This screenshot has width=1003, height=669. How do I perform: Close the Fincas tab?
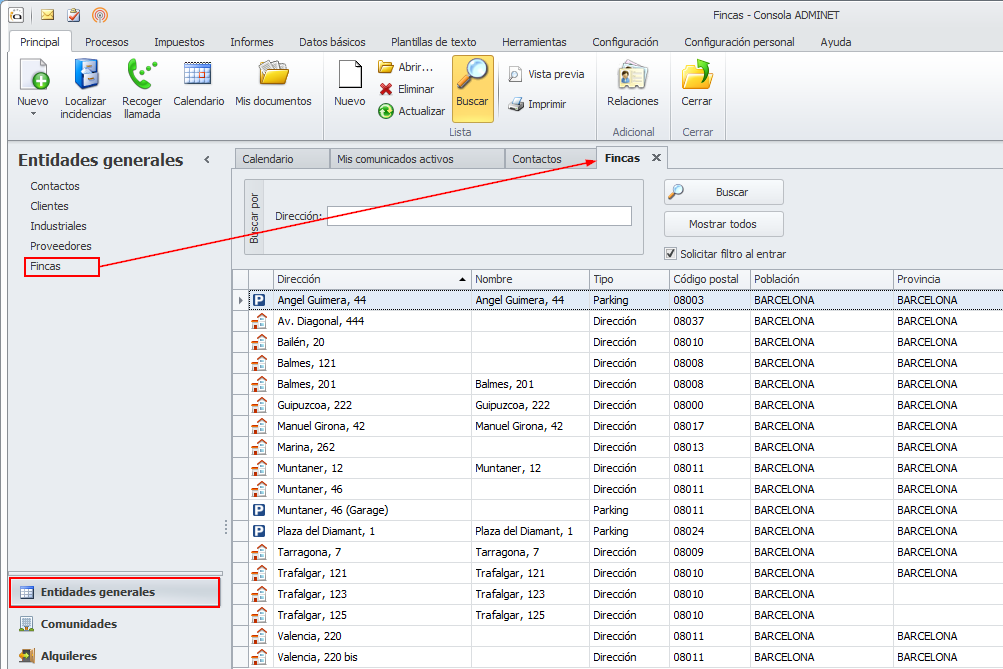656,158
